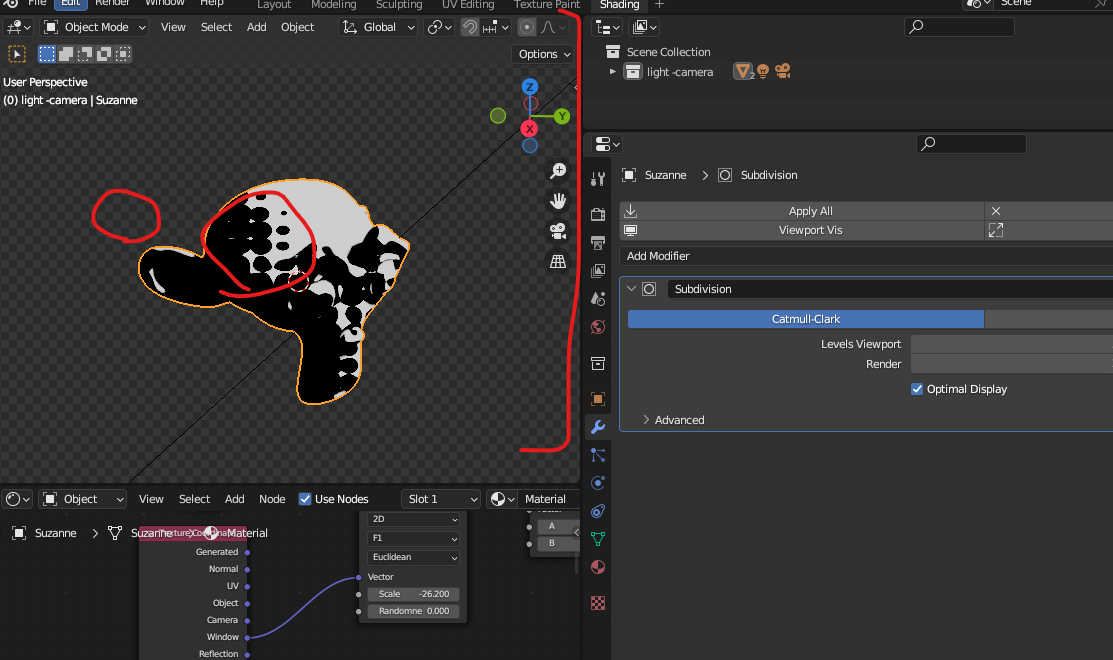Click the red X axis gizmo
Image resolution: width=1113 pixels, height=660 pixels.
530,129
